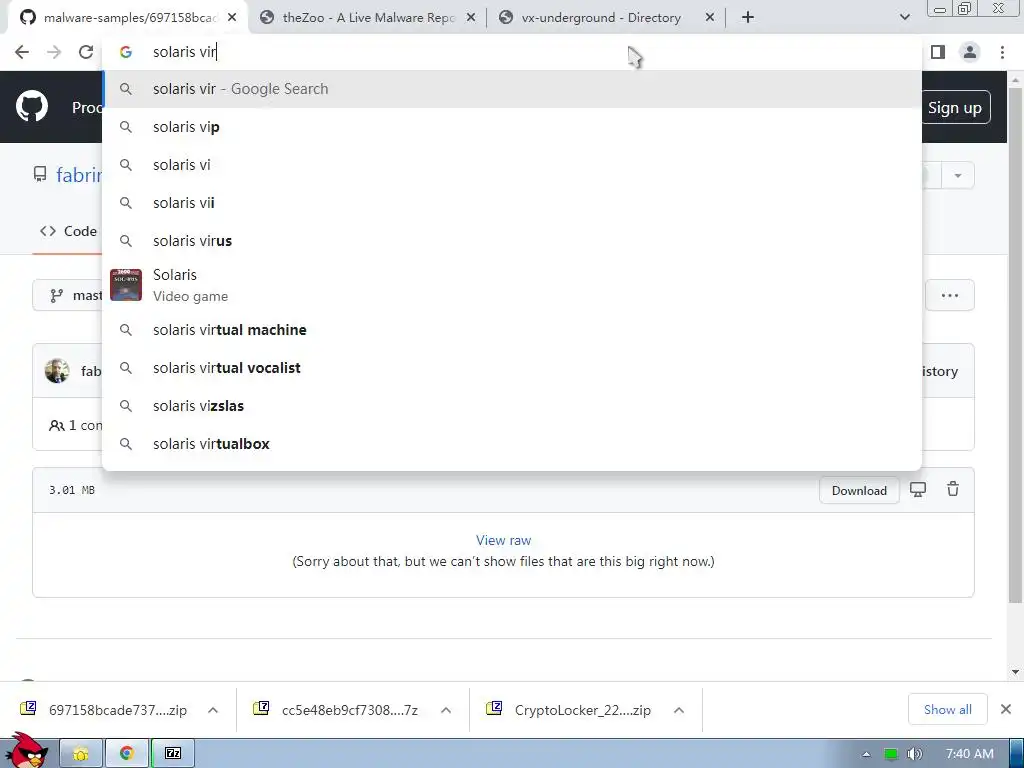Open the master branch selector
The width and height of the screenshot is (1024, 768).
tap(68, 295)
